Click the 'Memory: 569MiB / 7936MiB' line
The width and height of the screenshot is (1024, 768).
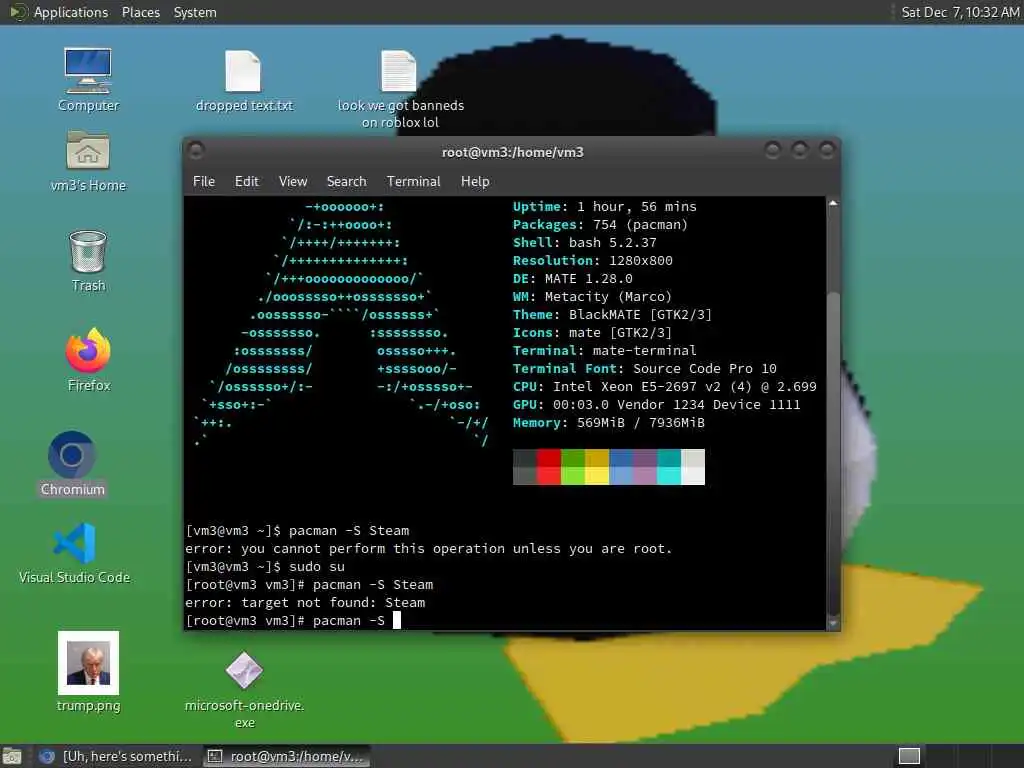[609, 423]
